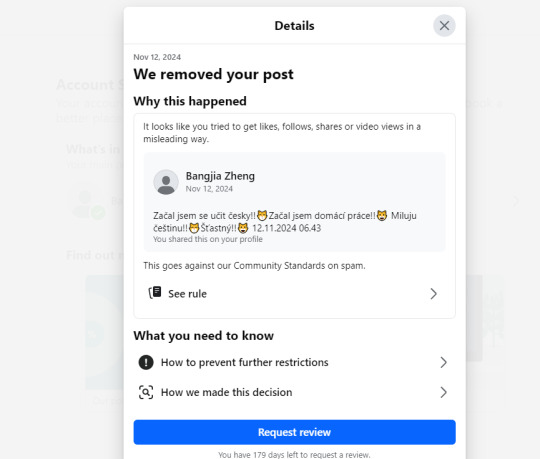The height and width of the screenshot is (459, 540).
Task: Click the See rule book icon
Action: pyautogui.click(x=155, y=293)
